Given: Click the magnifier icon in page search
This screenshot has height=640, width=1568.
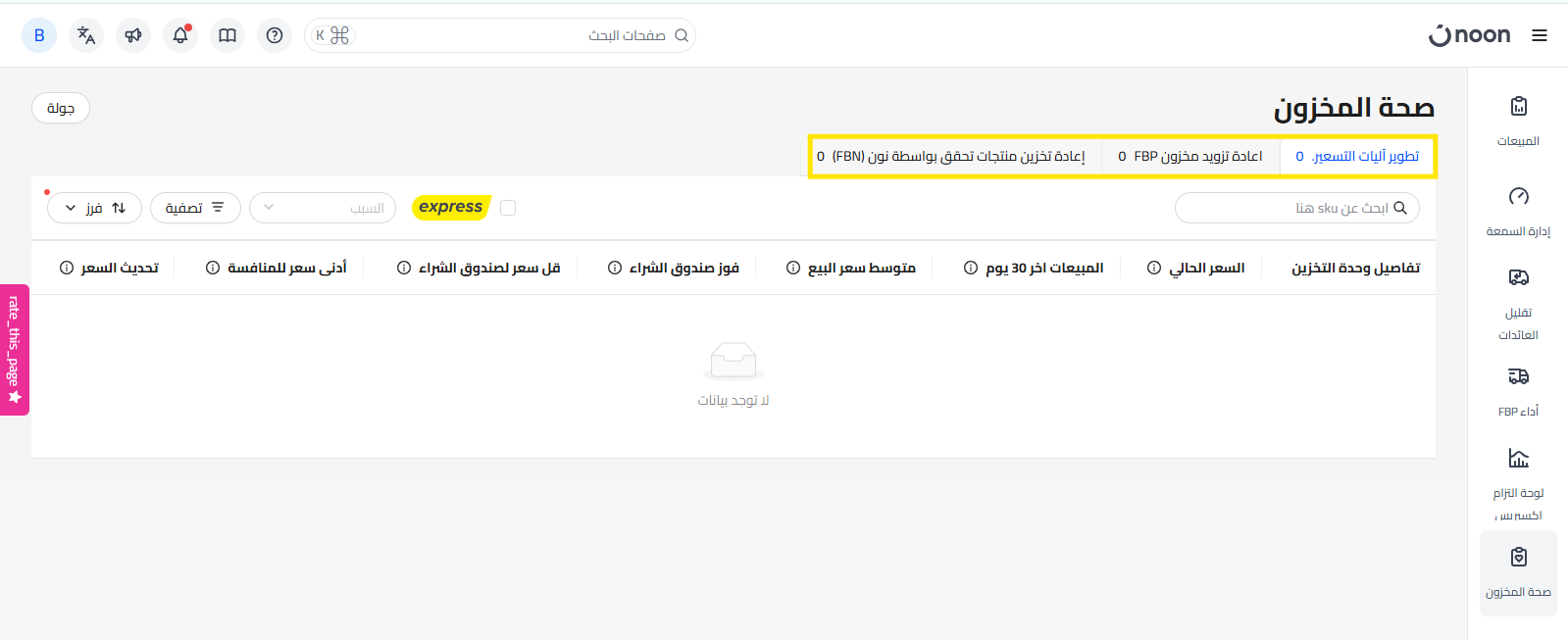Looking at the screenshot, I should tap(682, 35).
